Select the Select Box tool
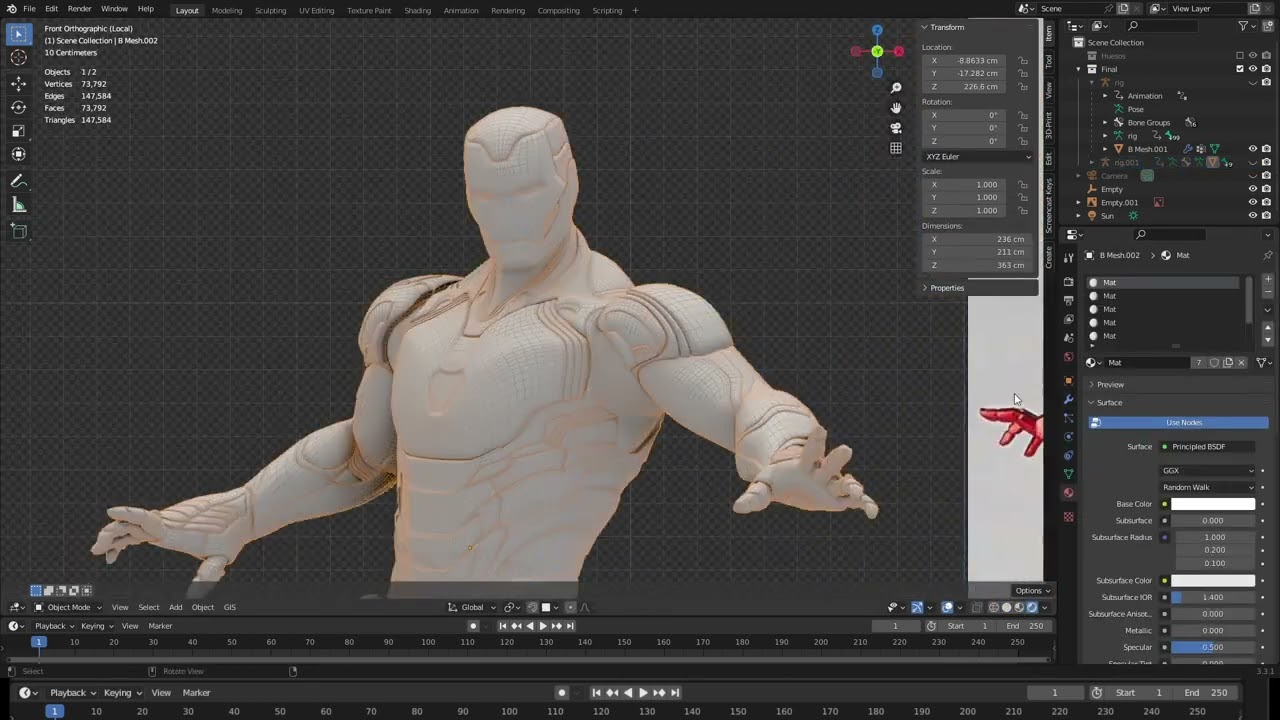The width and height of the screenshot is (1280, 720). point(18,34)
